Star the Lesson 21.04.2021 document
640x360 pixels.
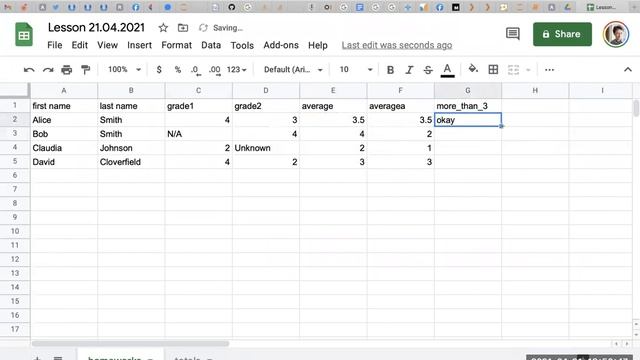(163, 28)
